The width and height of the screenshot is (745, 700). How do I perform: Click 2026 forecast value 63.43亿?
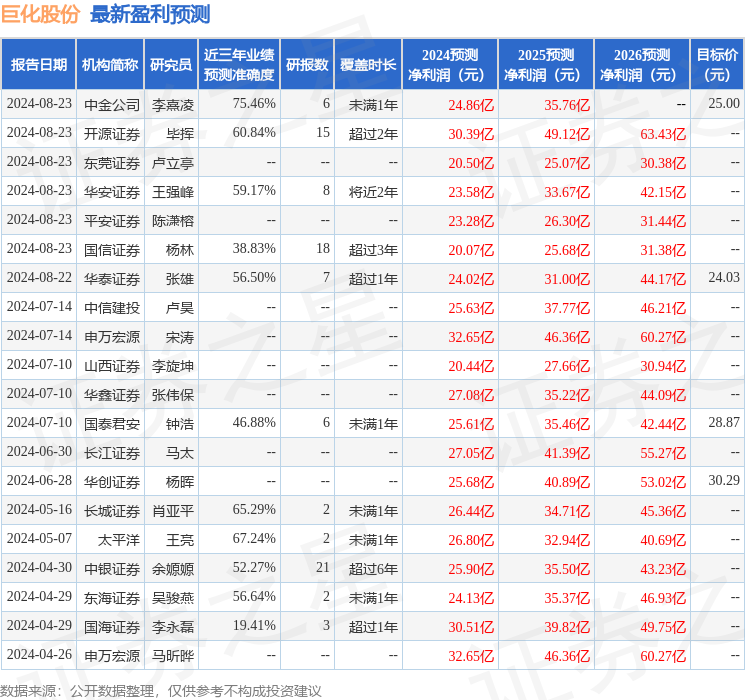click(x=663, y=134)
